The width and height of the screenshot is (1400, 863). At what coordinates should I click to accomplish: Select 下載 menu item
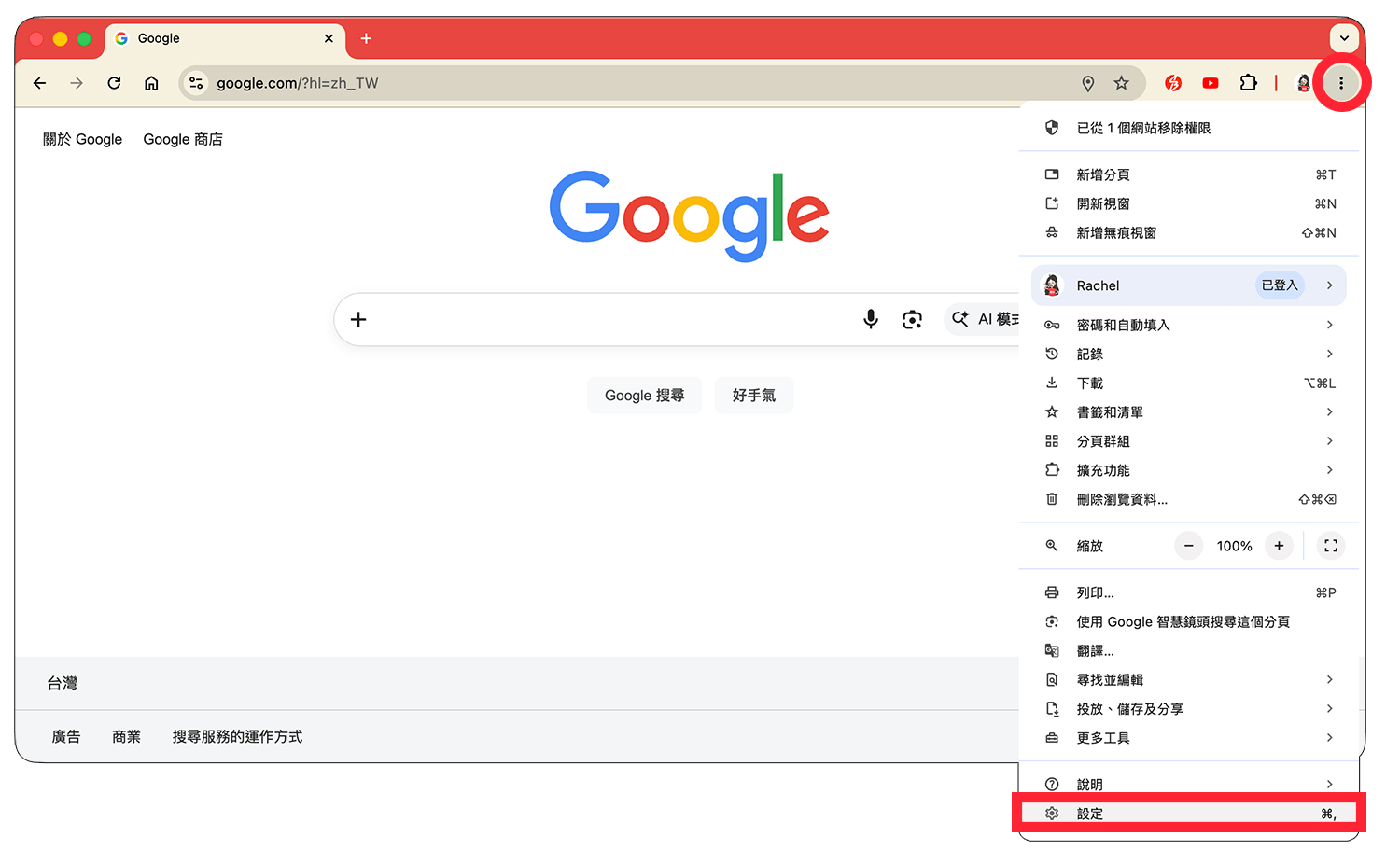click(x=1189, y=383)
